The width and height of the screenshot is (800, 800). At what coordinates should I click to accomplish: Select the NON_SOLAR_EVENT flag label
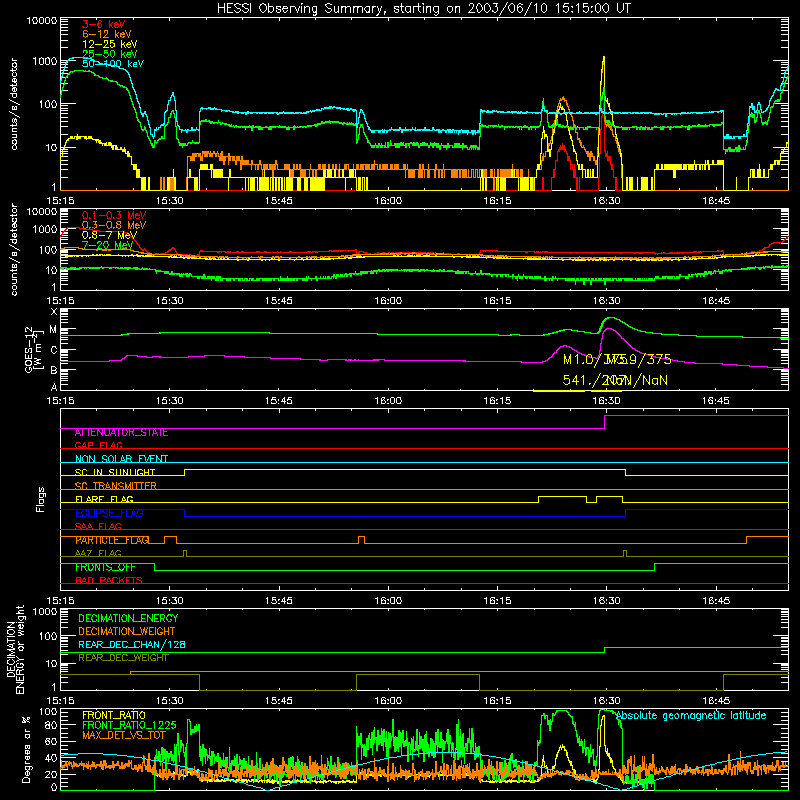point(121,459)
